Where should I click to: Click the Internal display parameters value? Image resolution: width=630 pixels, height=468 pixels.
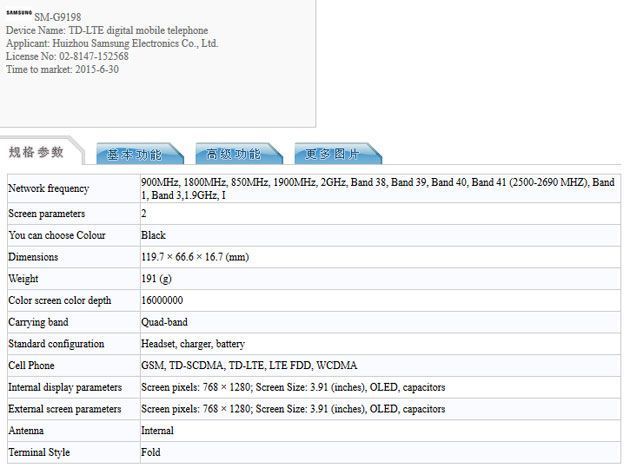click(293, 387)
